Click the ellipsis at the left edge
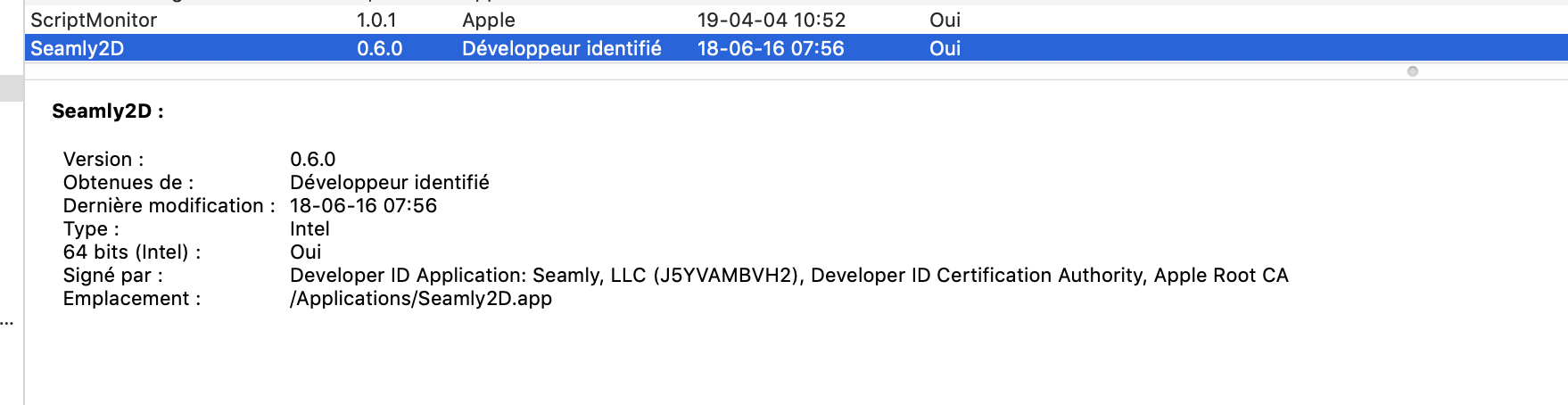 (7, 323)
